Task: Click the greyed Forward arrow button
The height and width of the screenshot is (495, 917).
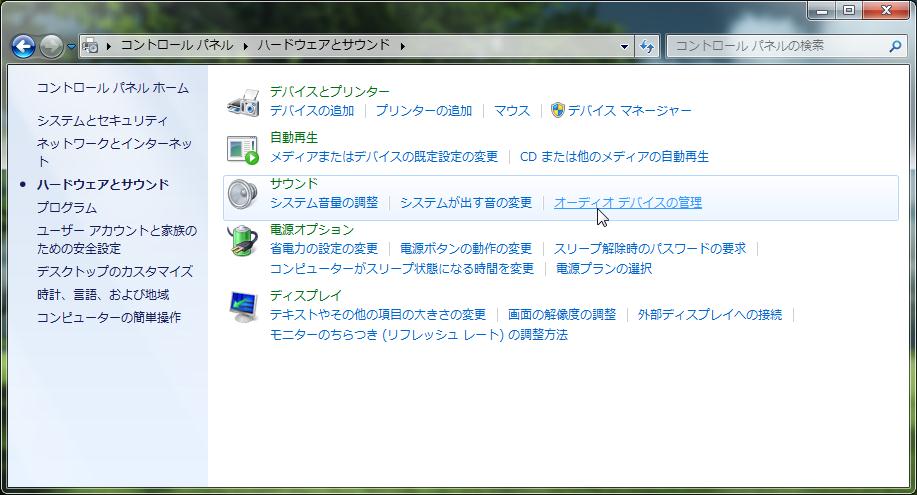Action: point(51,46)
